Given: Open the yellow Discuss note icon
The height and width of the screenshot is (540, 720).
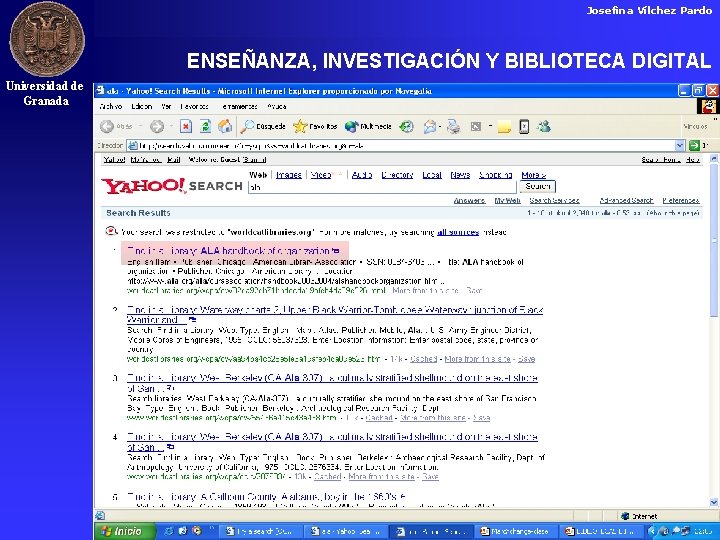Looking at the screenshot, I should pyautogui.click(x=504, y=127).
